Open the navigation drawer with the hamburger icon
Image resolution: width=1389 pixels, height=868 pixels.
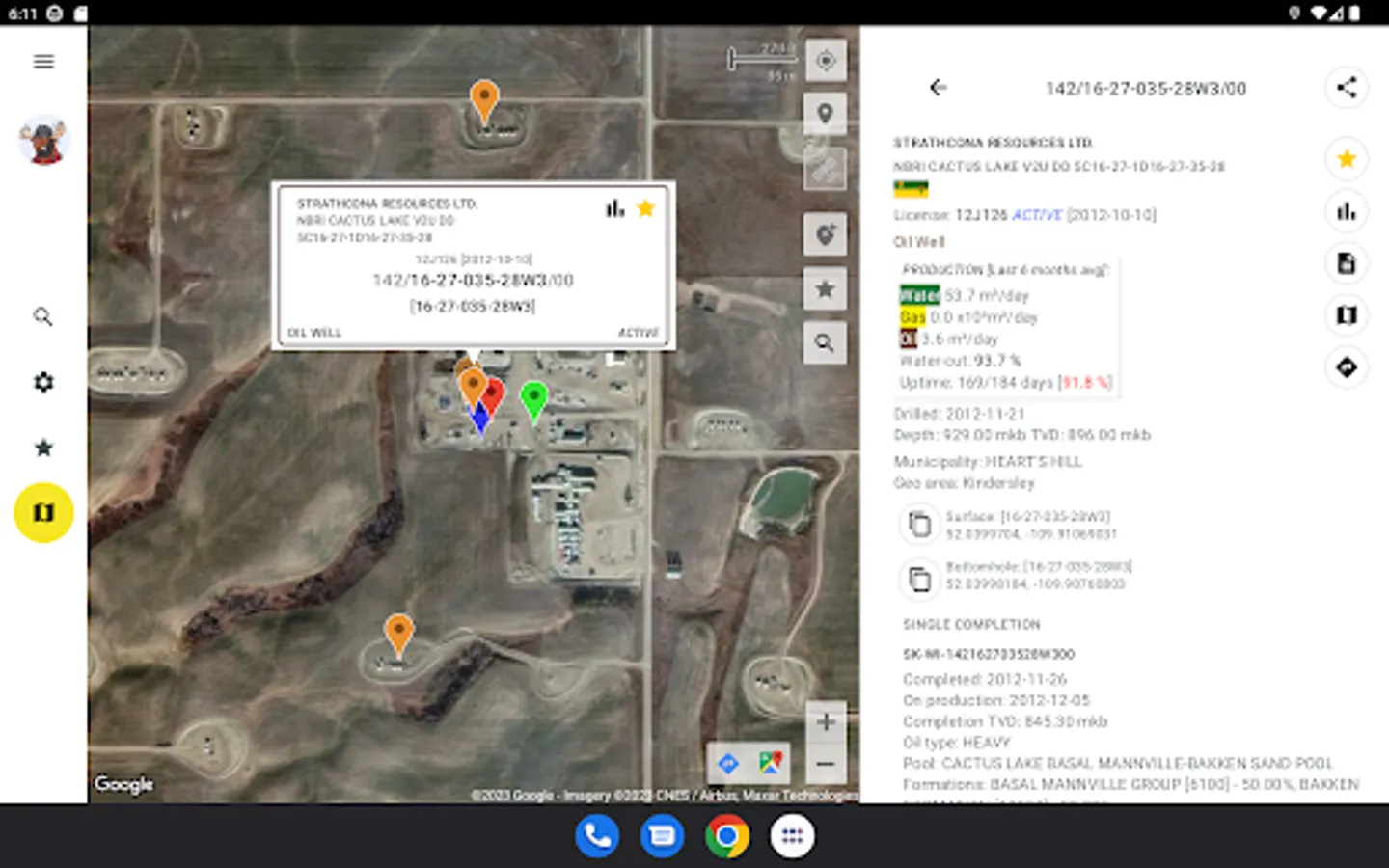coord(42,61)
